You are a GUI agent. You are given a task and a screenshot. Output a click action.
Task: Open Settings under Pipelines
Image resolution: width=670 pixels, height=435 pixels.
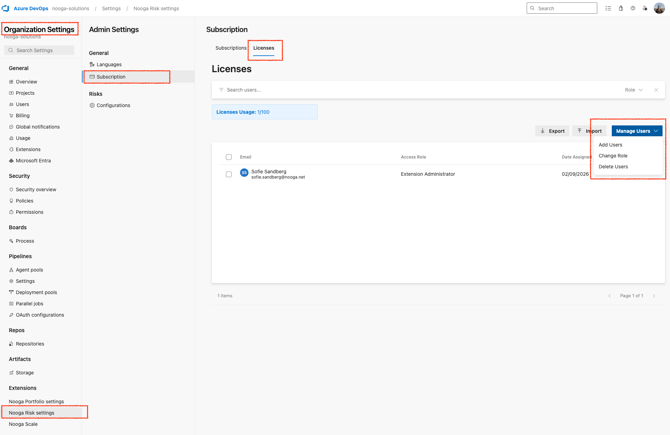pos(25,281)
